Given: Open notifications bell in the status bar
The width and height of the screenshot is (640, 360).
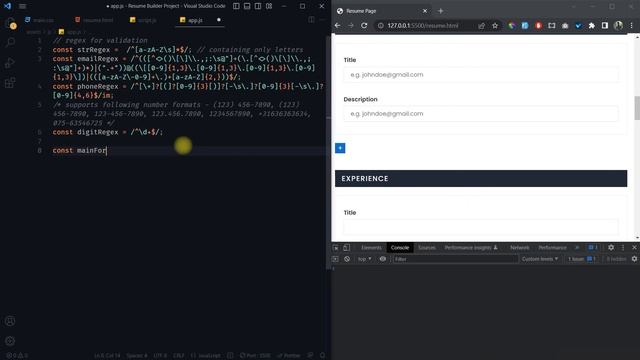Looking at the screenshot, I should coord(322,356).
